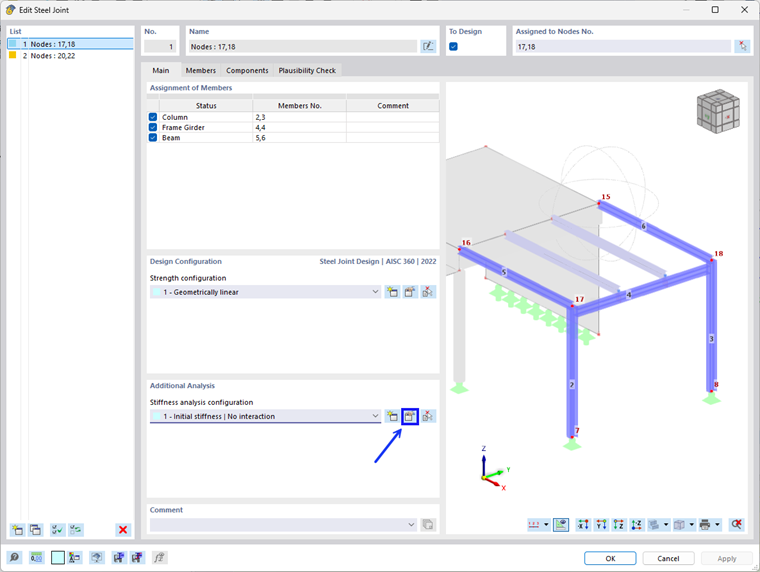Delete selected joint with red X
The image size is (760, 572).
(123, 530)
